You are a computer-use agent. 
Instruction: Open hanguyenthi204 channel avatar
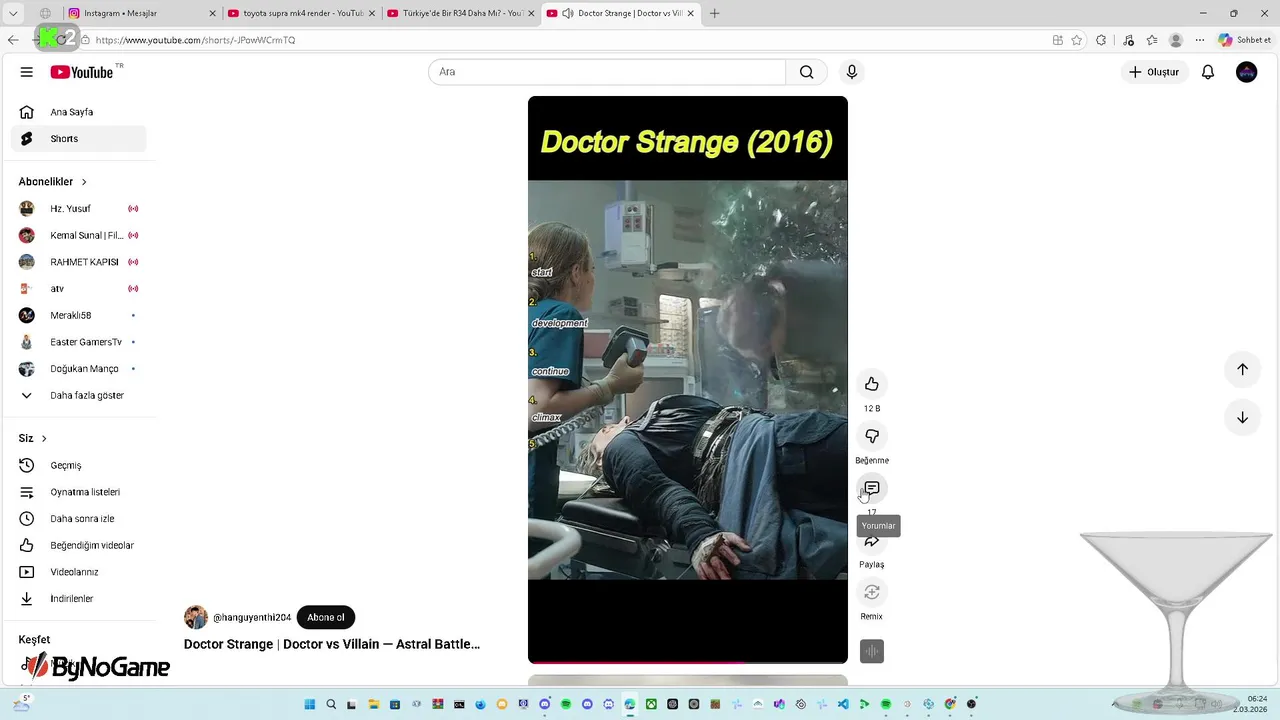coord(196,617)
